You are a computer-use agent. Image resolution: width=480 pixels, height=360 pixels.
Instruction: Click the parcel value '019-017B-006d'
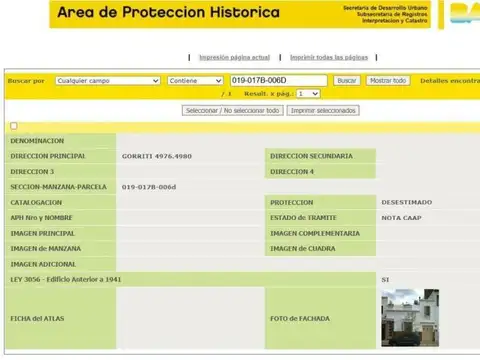coord(149,187)
